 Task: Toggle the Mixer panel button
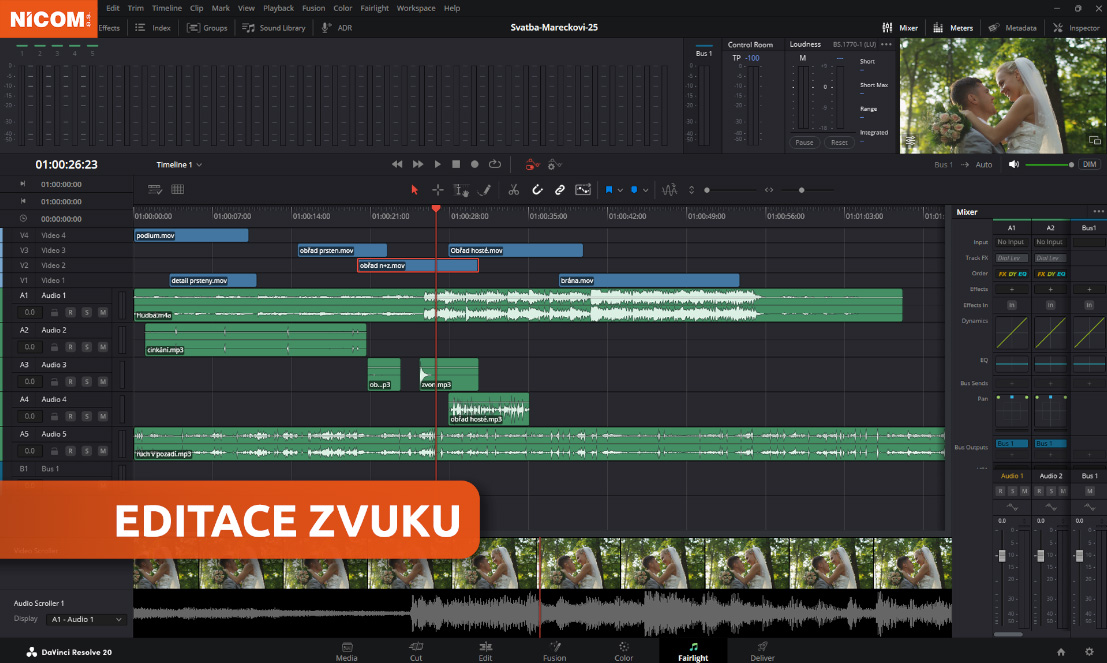[x=900, y=28]
